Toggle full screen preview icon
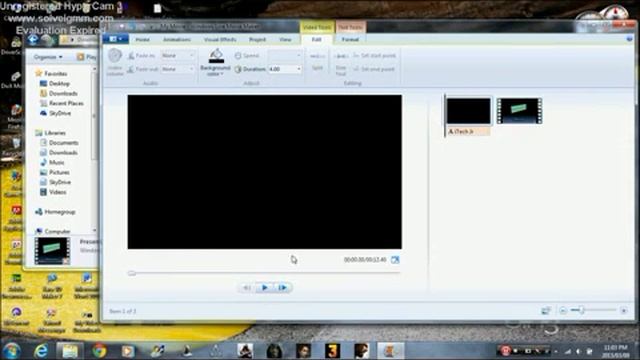The height and width of the screenshot is (360, 640). tap(395, 260)
